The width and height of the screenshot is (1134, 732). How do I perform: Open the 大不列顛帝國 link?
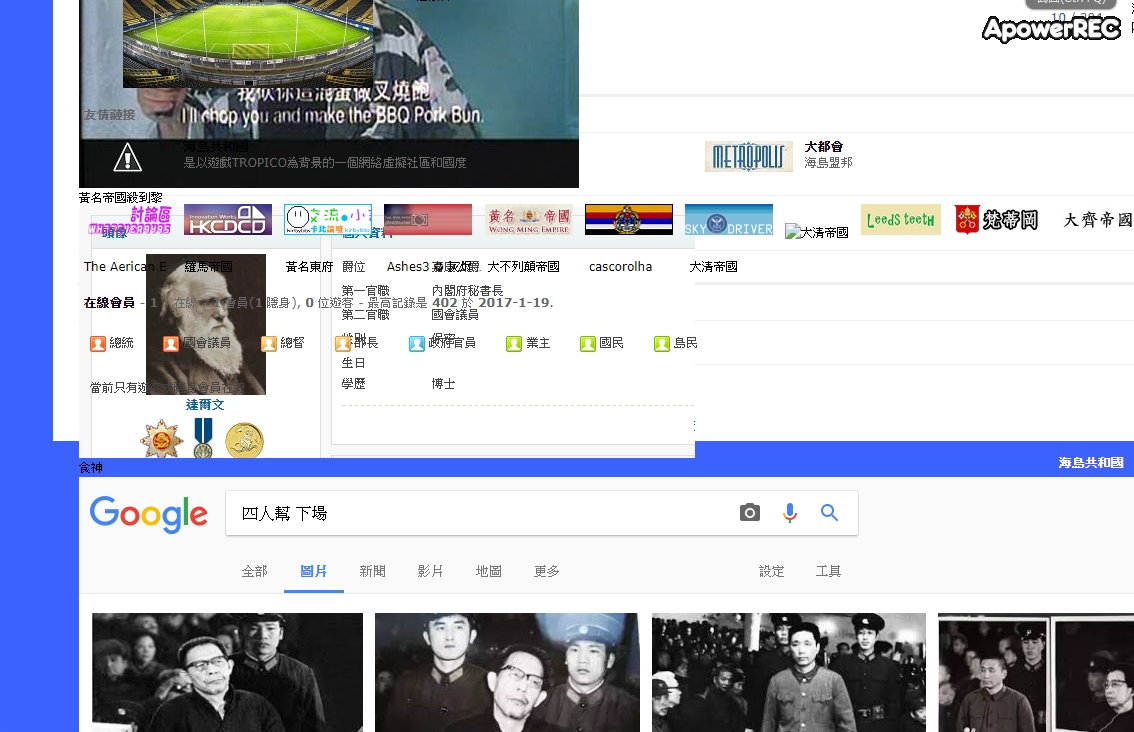click(524, 267)
